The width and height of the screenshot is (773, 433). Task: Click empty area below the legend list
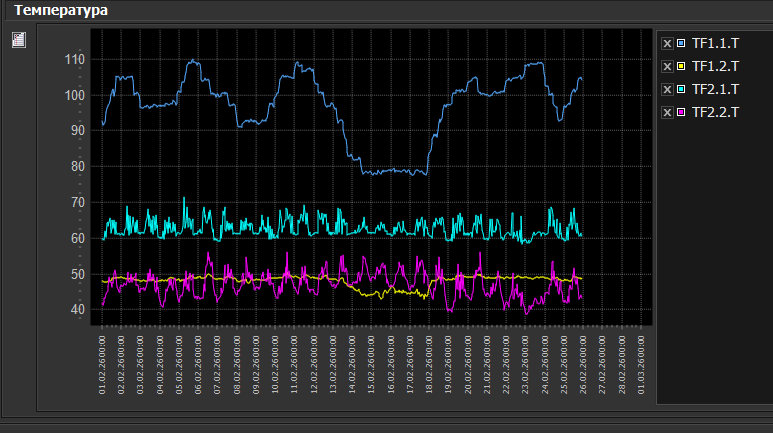713,260
